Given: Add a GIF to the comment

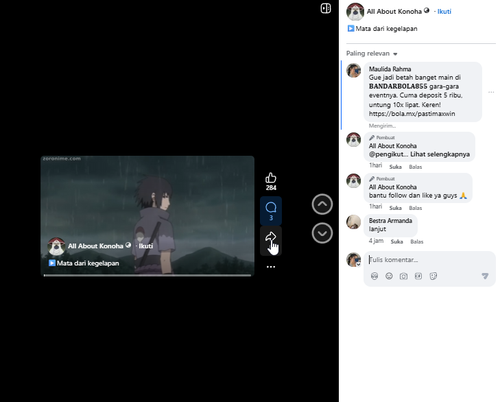Looking at the screenshot, I should point(418,276).
